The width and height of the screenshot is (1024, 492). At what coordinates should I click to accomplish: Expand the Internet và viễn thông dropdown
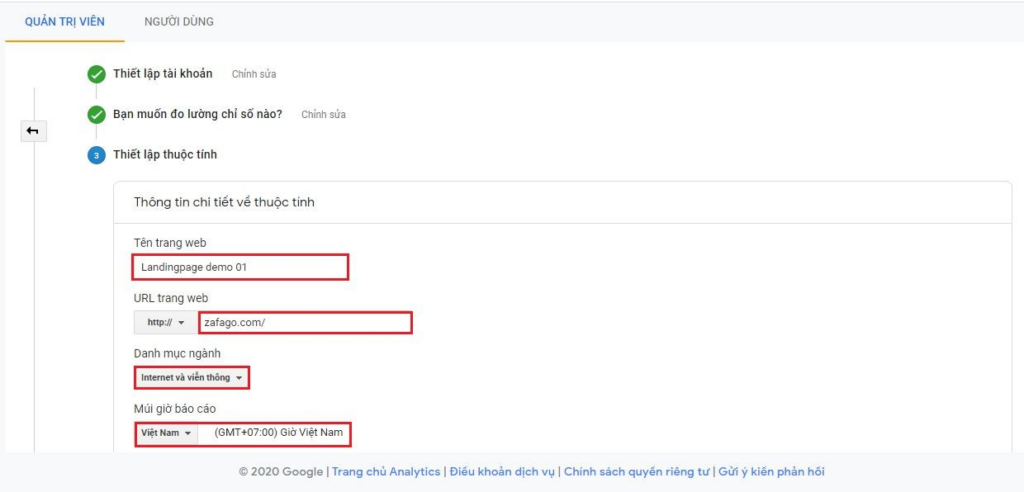coord(191,378)
